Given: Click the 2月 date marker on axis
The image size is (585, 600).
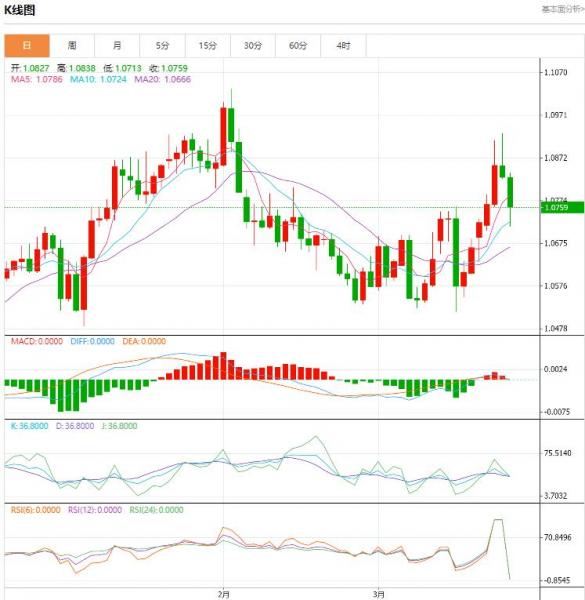Looking at the screenshot, I should coord(224,594).
